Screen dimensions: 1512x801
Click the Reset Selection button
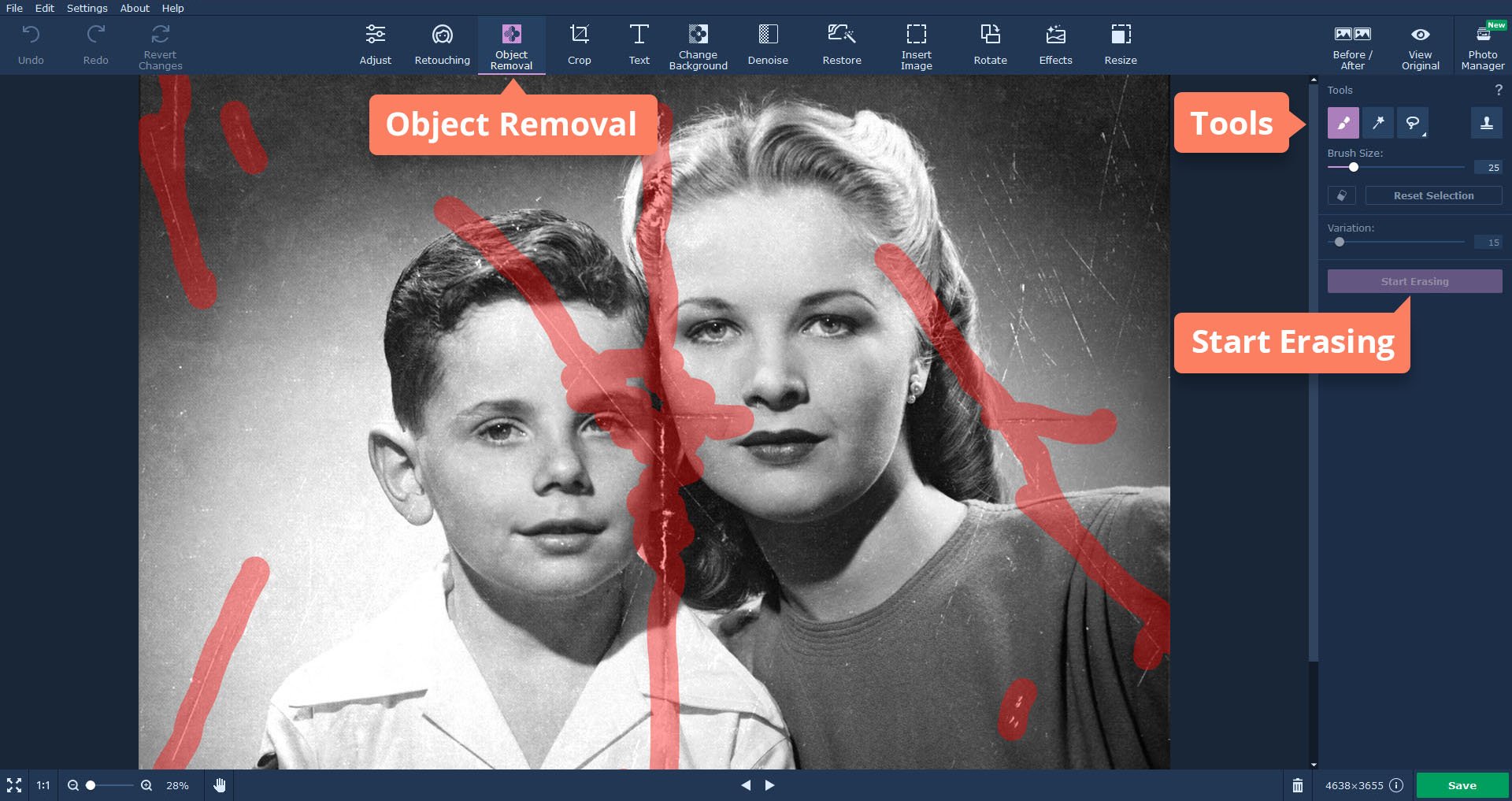point(1433,195)
